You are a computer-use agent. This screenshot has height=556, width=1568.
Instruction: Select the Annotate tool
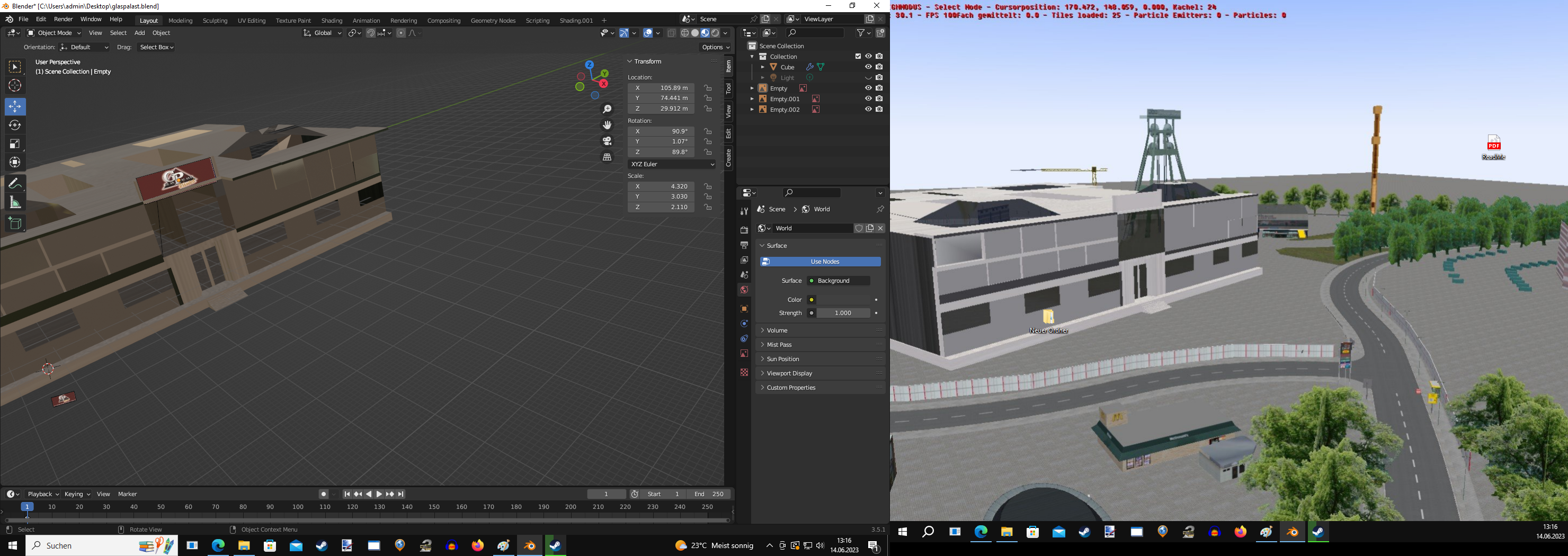coord(15,184)
